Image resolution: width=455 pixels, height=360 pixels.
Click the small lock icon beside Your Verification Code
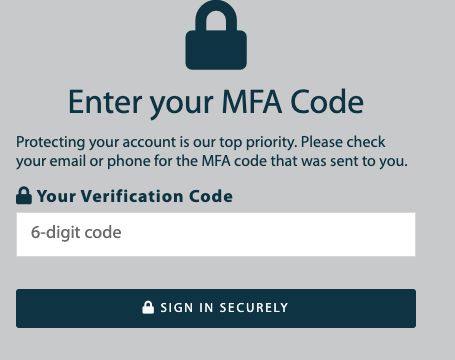click(24, 195)
